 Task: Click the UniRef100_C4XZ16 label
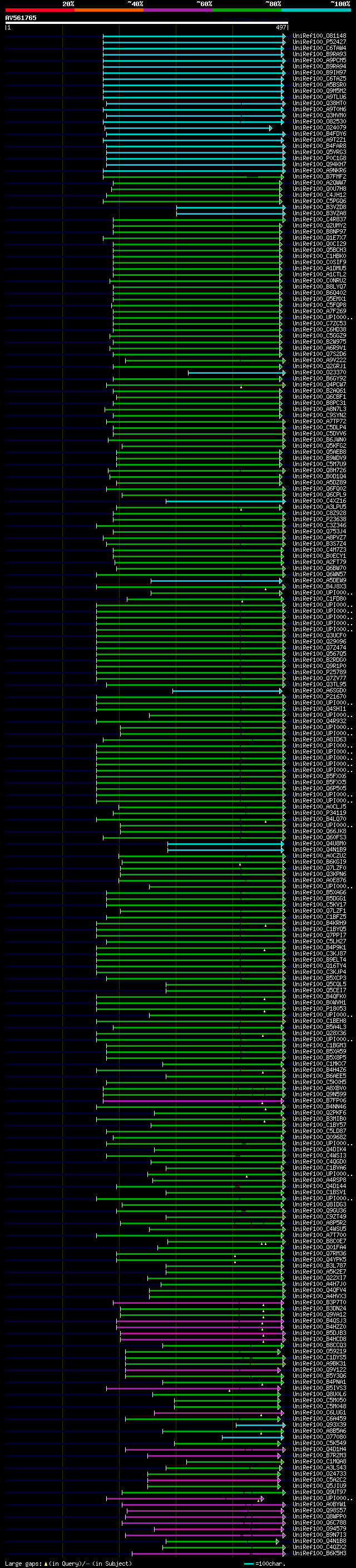319,501
